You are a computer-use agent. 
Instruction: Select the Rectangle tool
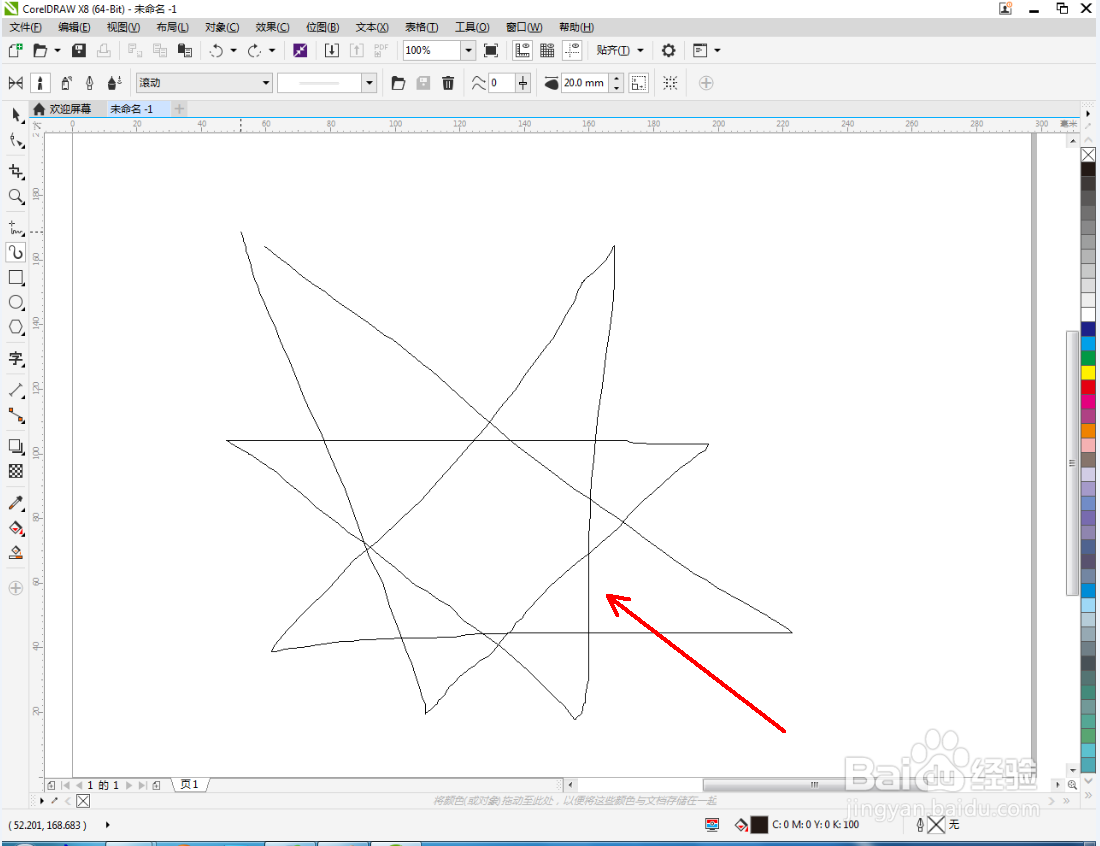point(15,278)
